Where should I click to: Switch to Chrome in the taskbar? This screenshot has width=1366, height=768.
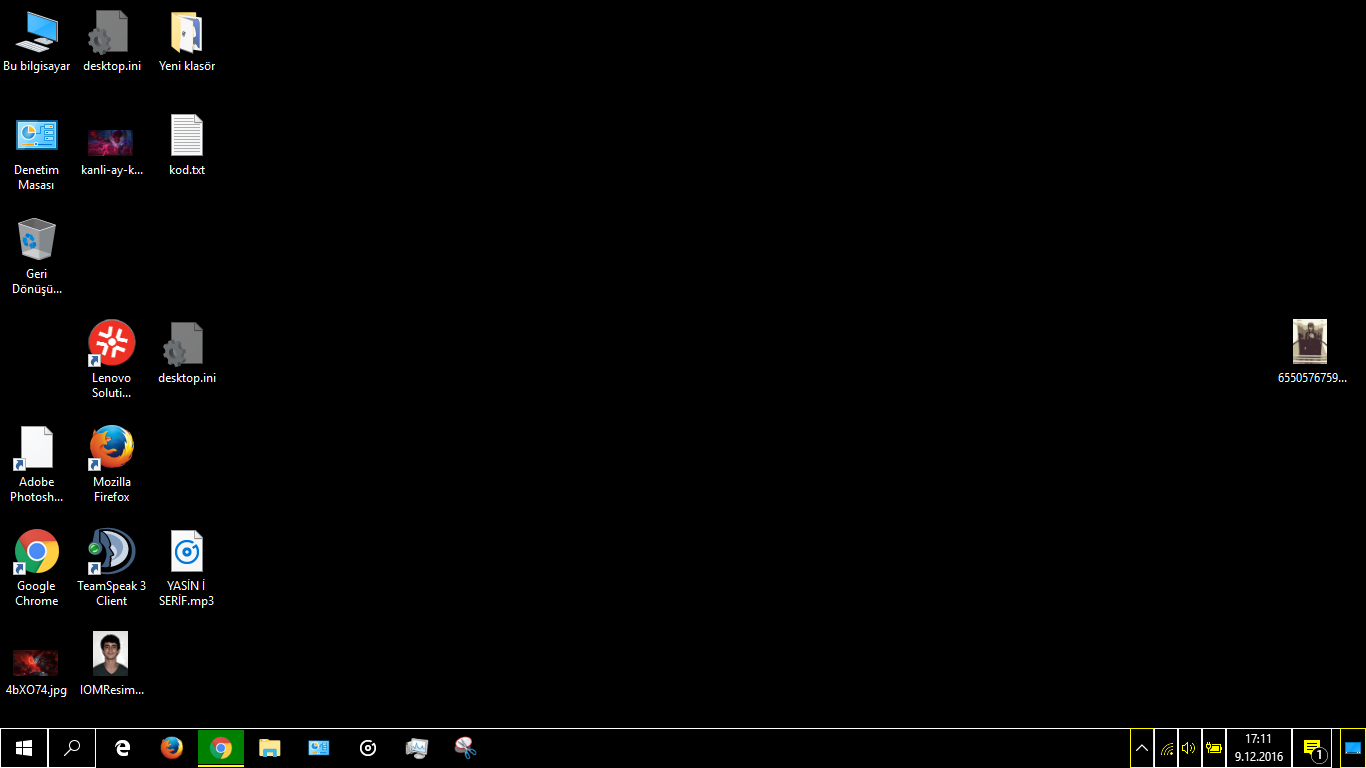(221, 748)
